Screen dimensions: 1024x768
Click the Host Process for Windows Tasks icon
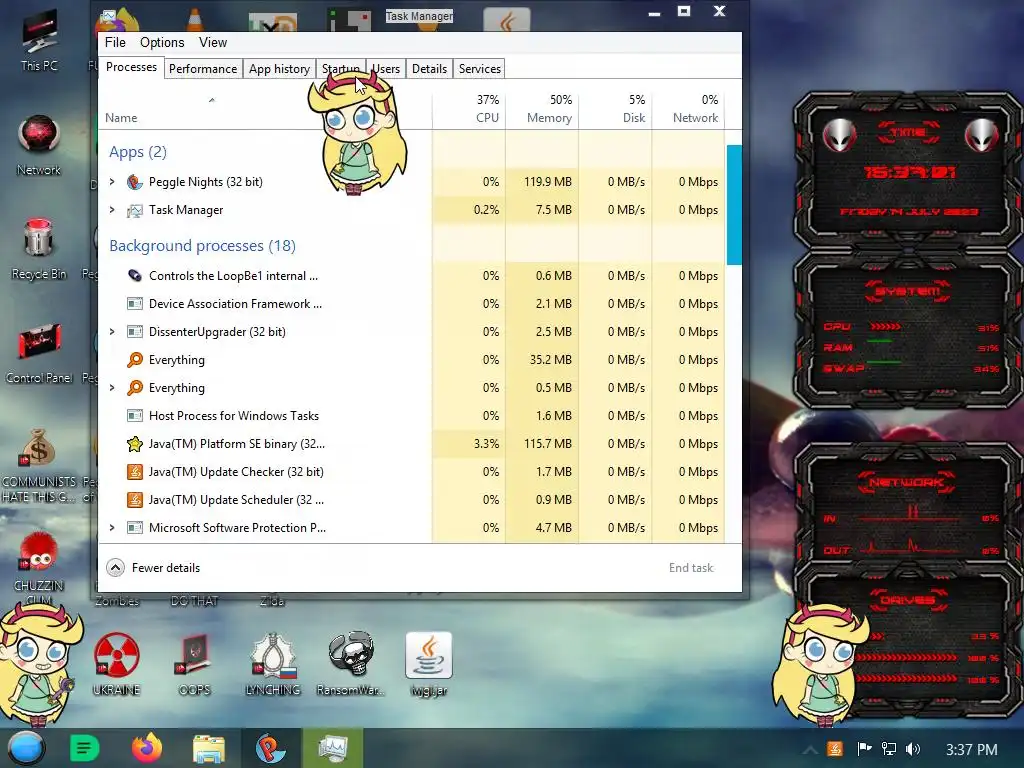pyautogui.click(x=135, y=416)
